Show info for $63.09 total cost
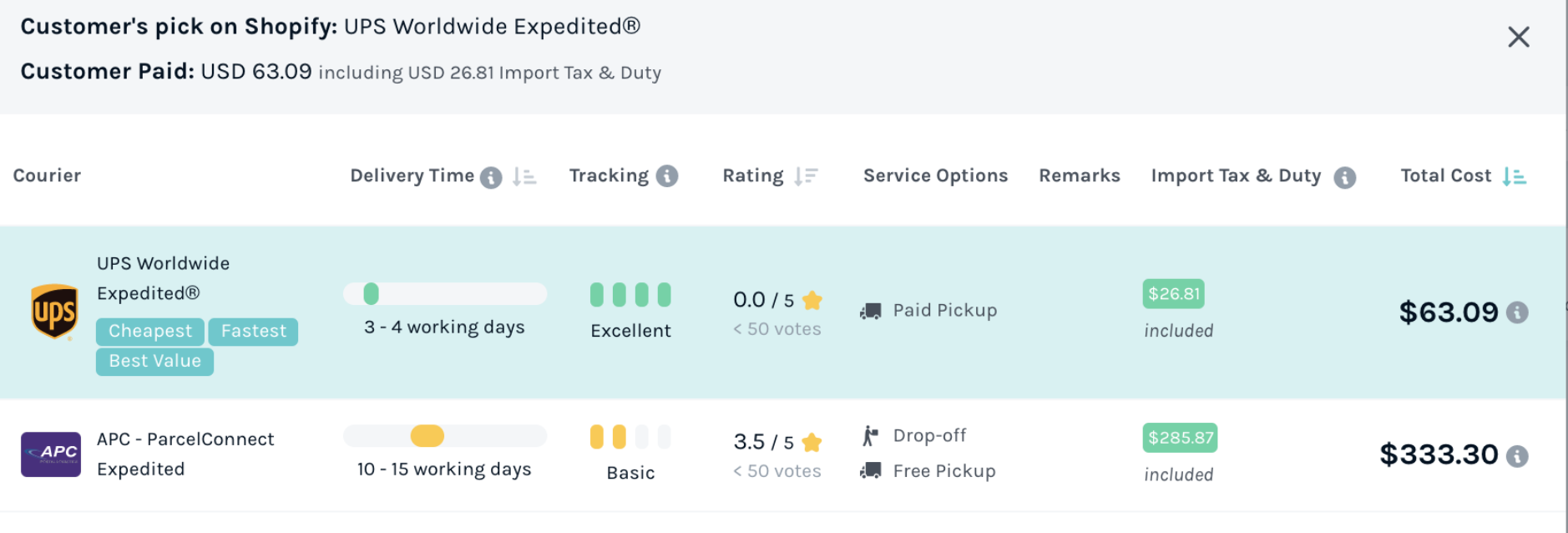The width and height of the screenshot is (1568, 533). click(1517, 312)
